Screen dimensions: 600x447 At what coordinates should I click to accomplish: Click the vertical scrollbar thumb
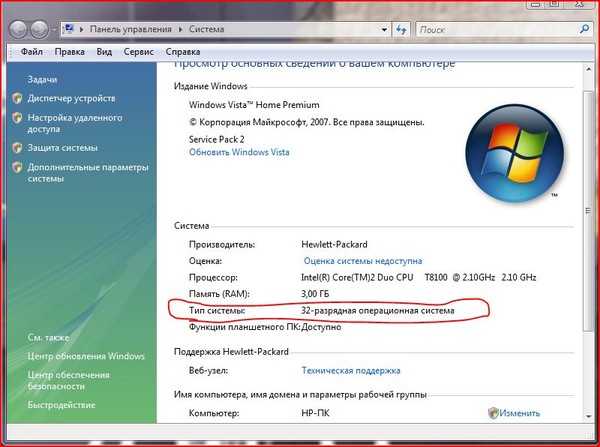click(588, 210)
